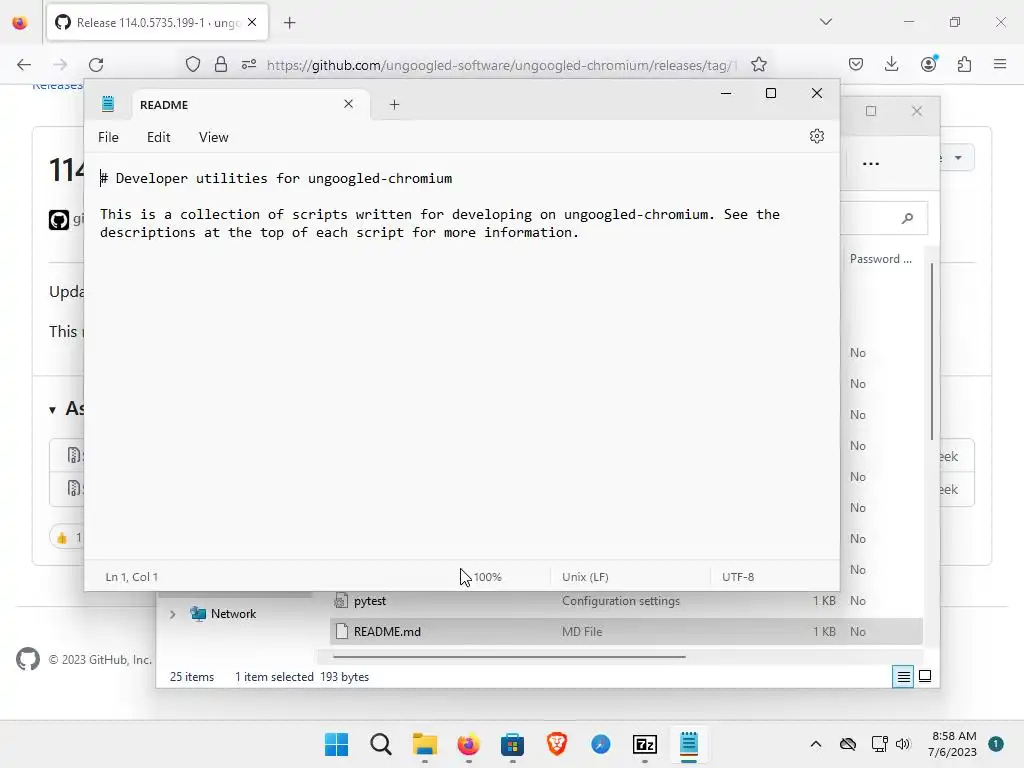Image resolution: width=1024 pixels, height=768 pixels.
Task: Click Notepad icon in title bar
Action: click(108, 104)
